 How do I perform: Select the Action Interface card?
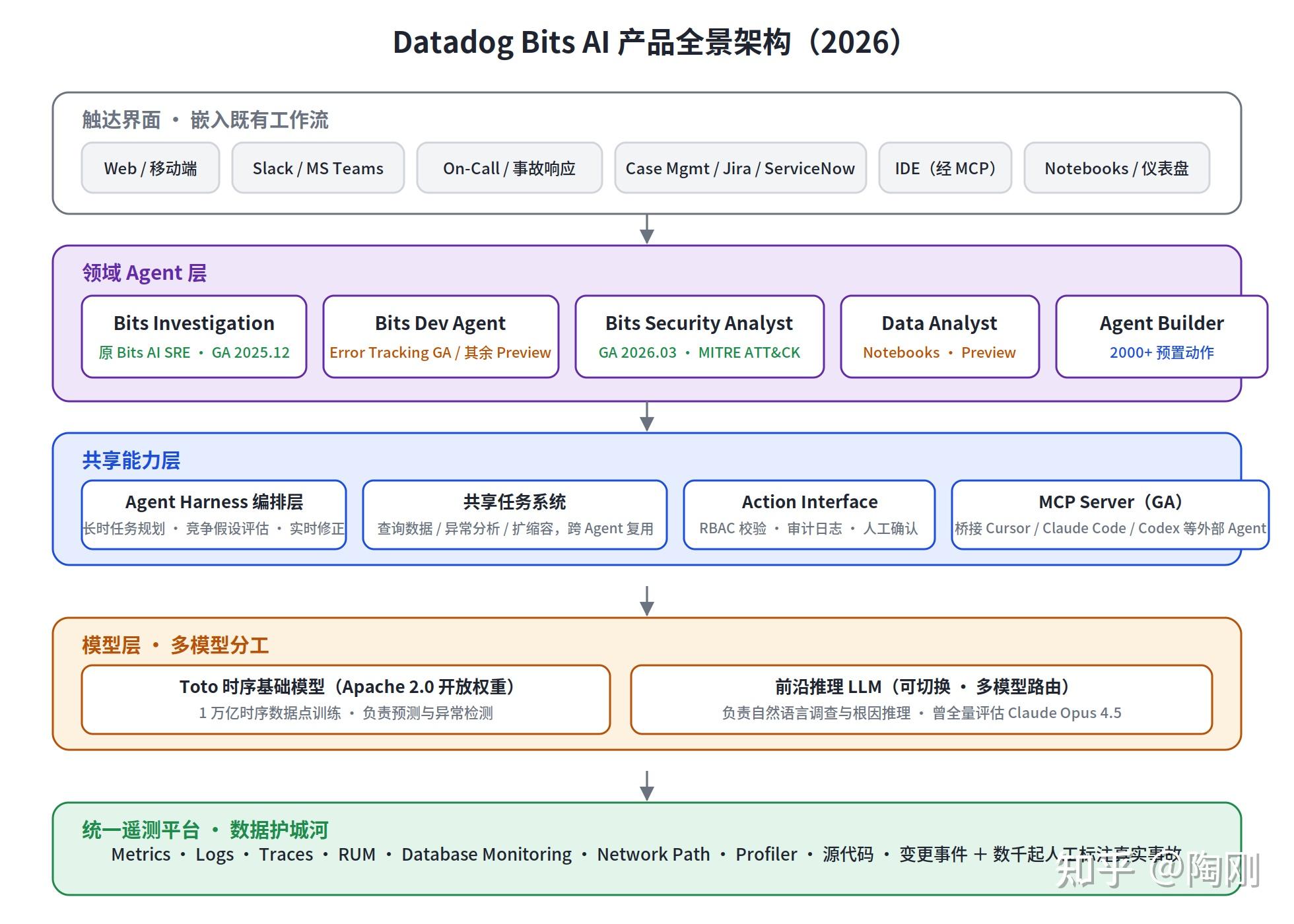[x=809, y=515]
